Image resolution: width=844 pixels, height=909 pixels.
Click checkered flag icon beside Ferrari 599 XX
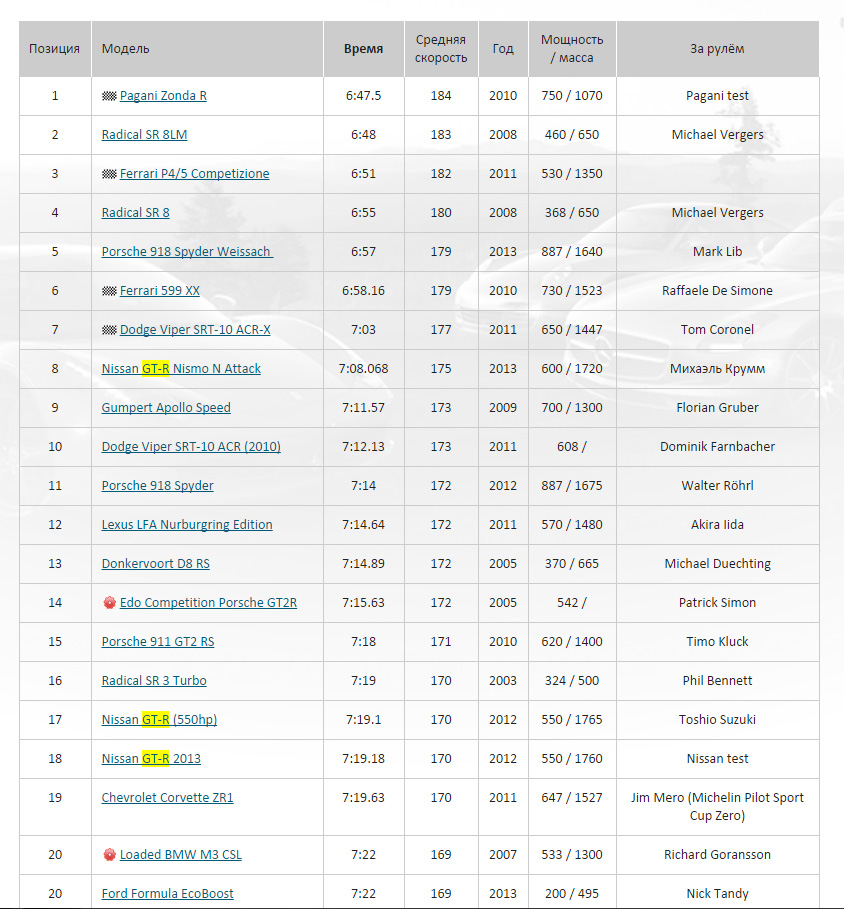[109, 291]
